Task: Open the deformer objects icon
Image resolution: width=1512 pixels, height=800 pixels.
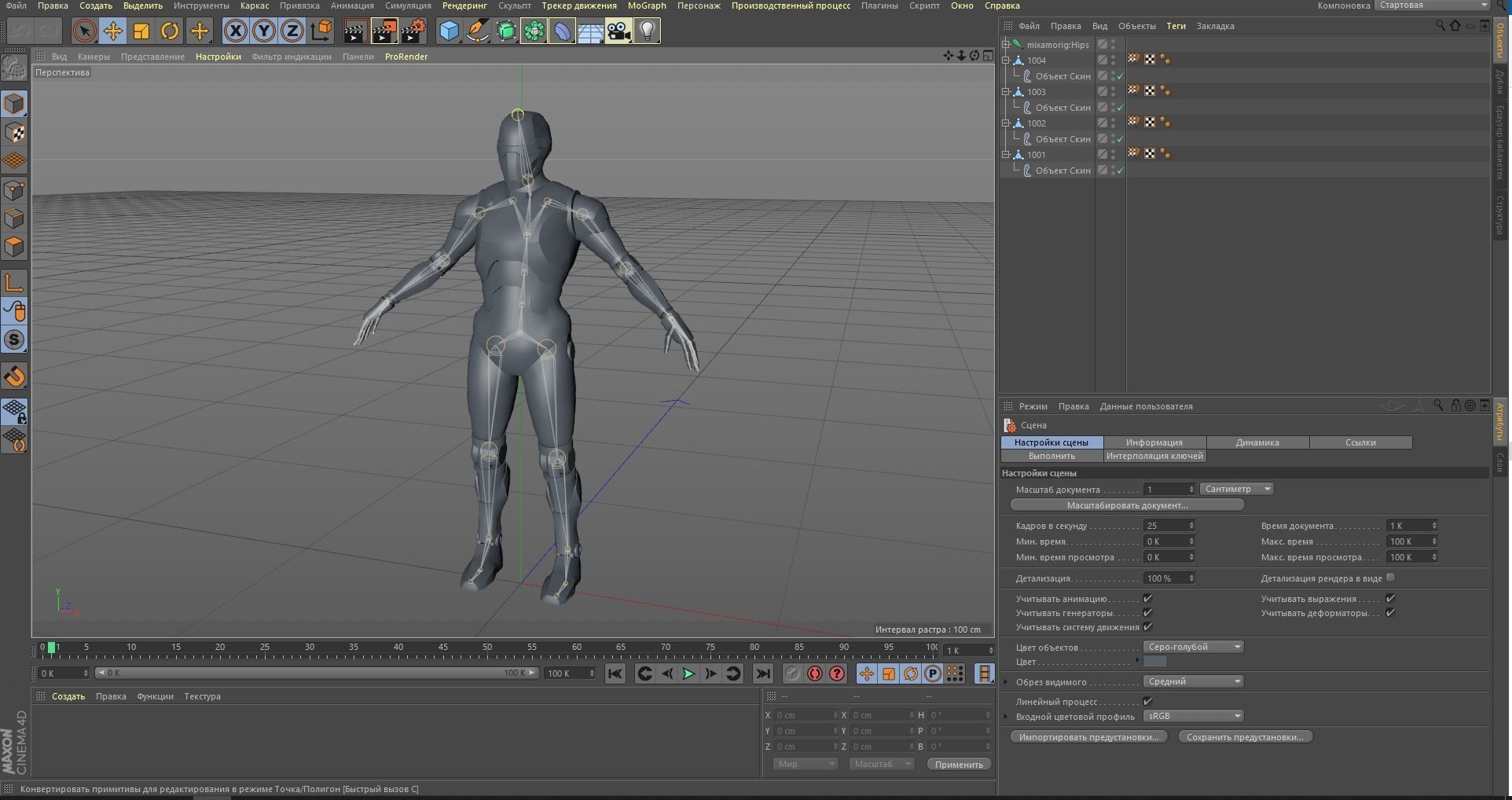Action: coord(562,31)
